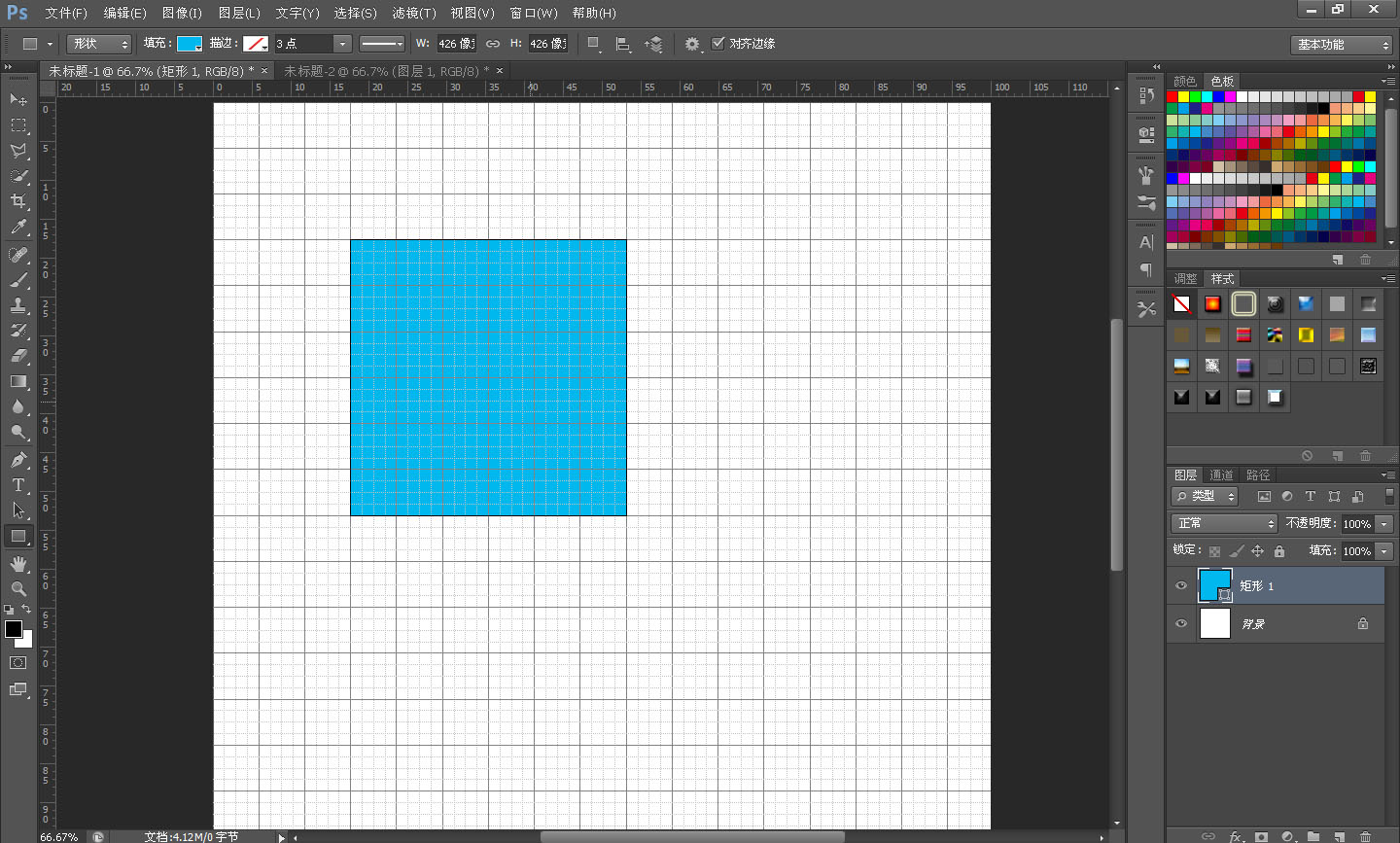The image size is (1400, 843).
Task: Hide the 矩形 1 layer
Action: [x=1181, y=585]
